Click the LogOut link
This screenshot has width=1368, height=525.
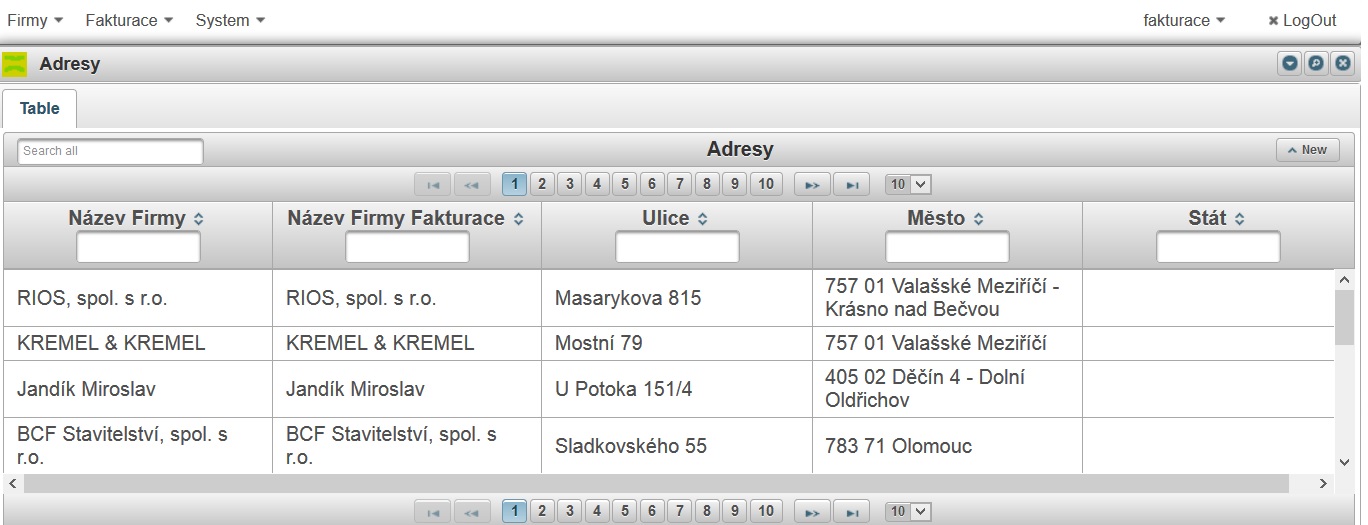click(1302, 20)
